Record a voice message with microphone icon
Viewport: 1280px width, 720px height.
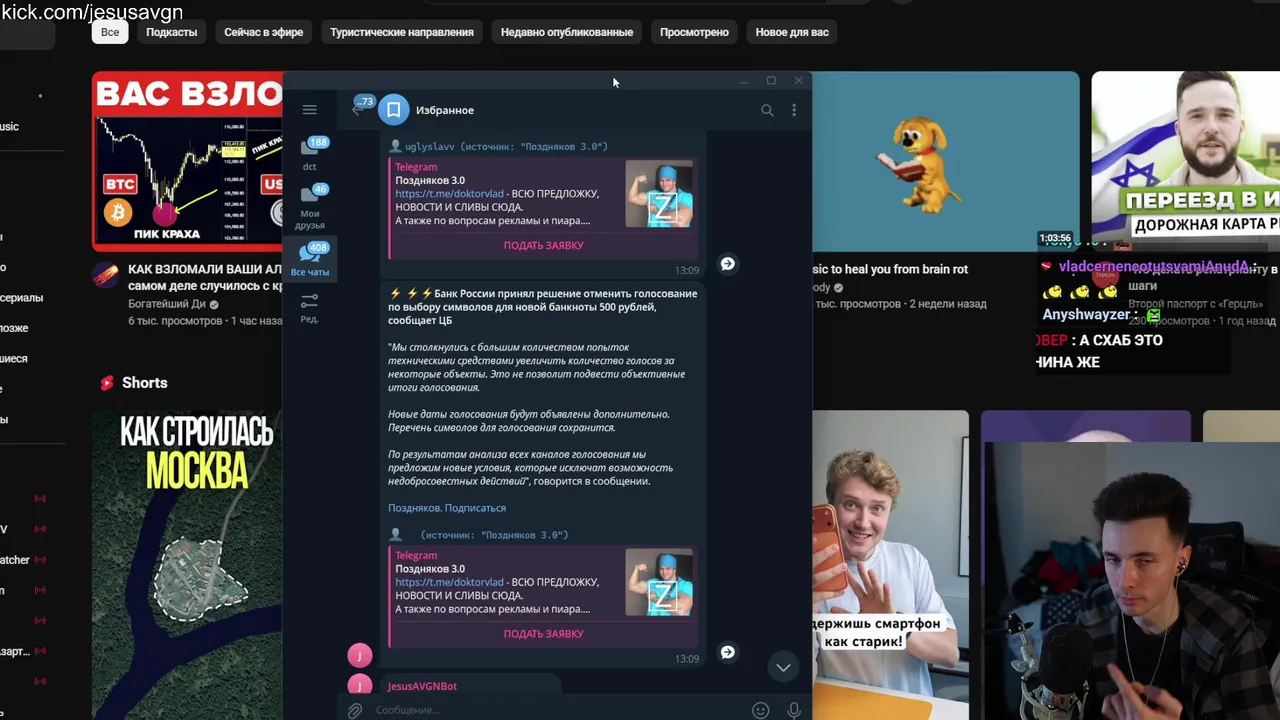794,710
